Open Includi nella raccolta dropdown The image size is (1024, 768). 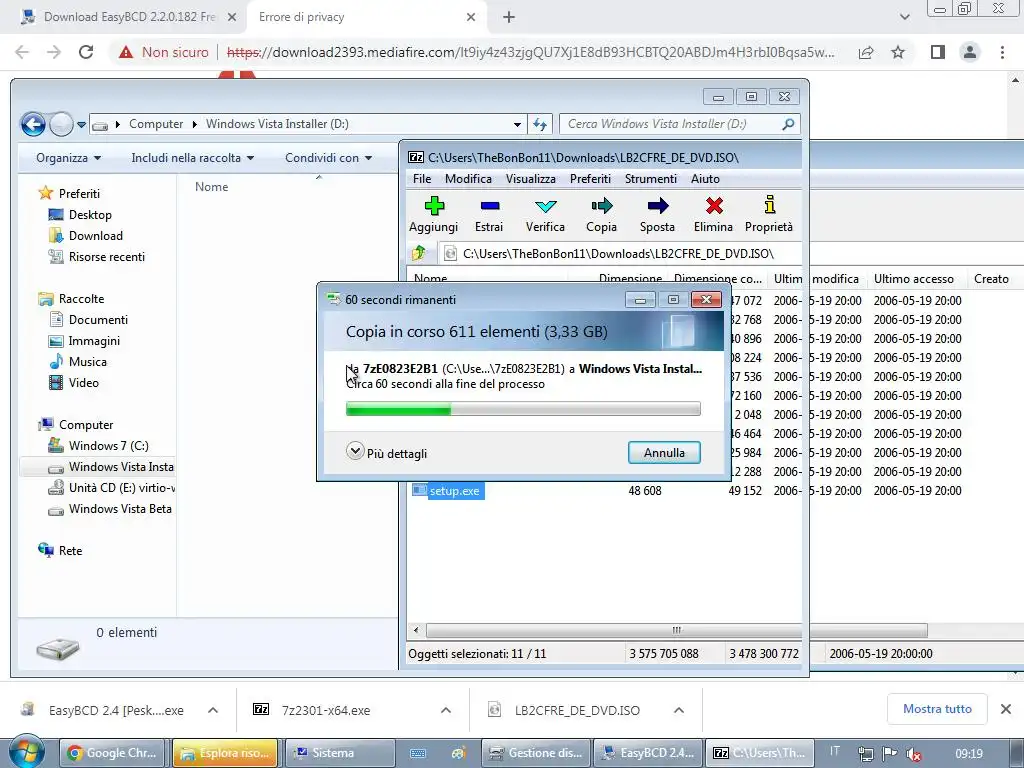pyautogui.click(x=193, y=158)
